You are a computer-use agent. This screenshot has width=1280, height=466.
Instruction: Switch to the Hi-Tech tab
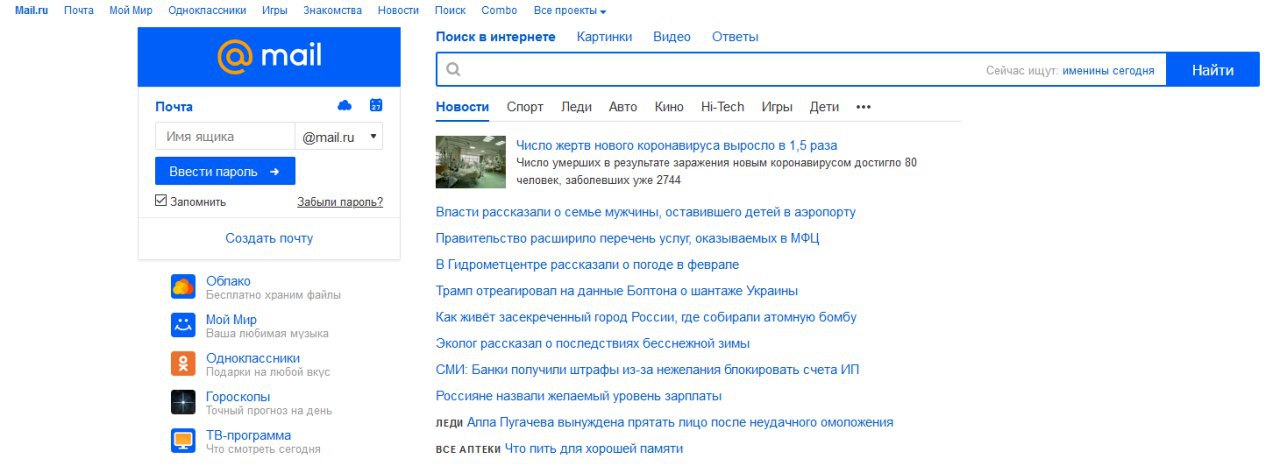722,107
